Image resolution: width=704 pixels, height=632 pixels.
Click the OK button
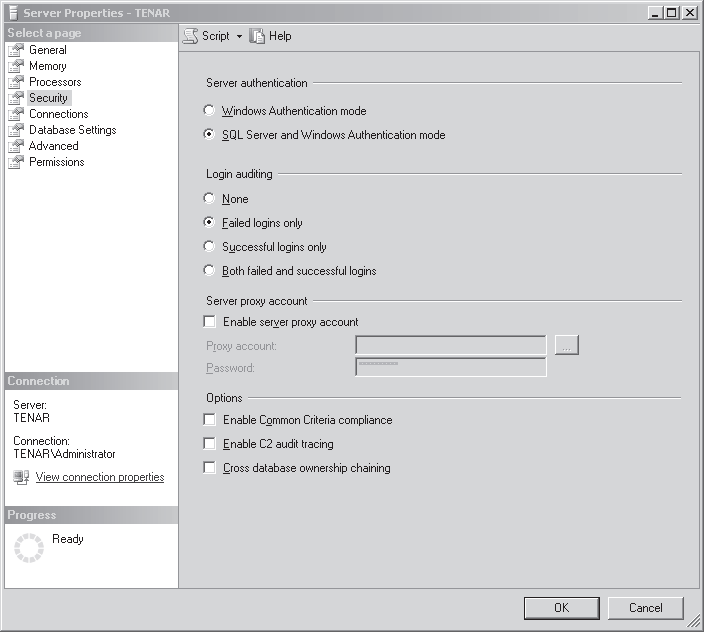click(561, 608)
